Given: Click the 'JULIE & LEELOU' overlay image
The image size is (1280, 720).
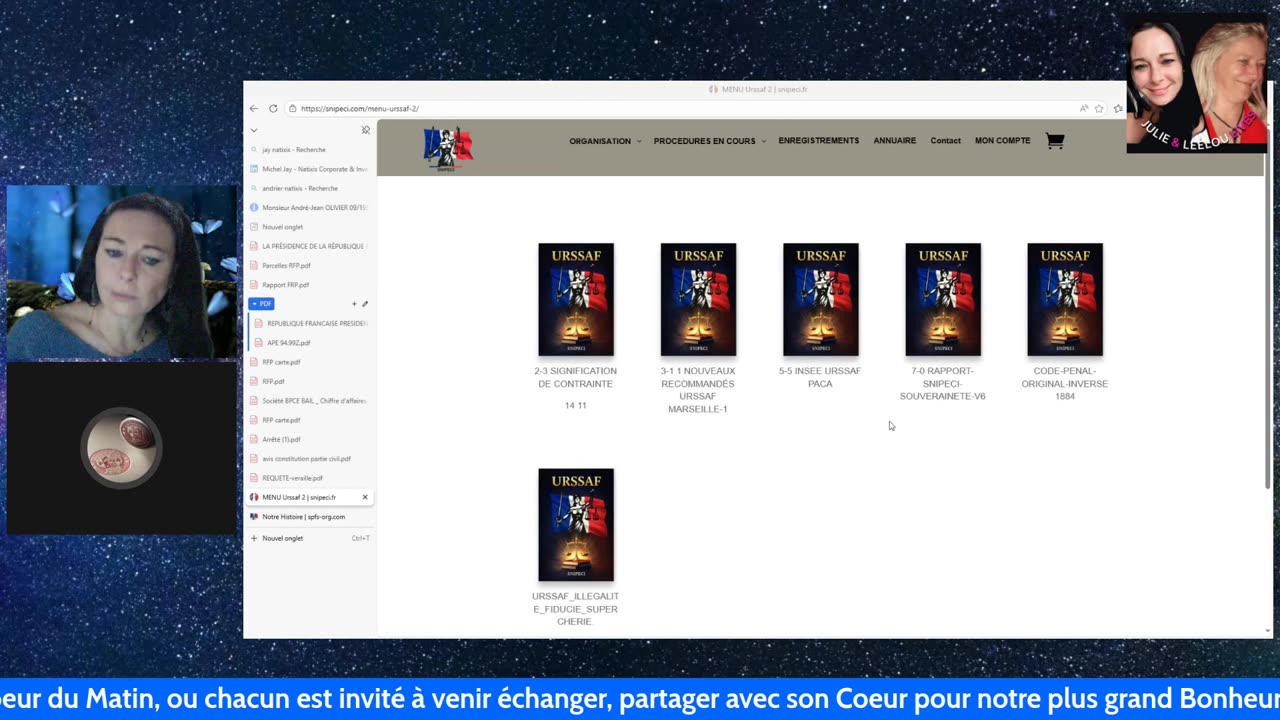Looking at the screenshot, I should pos(1197,83).
